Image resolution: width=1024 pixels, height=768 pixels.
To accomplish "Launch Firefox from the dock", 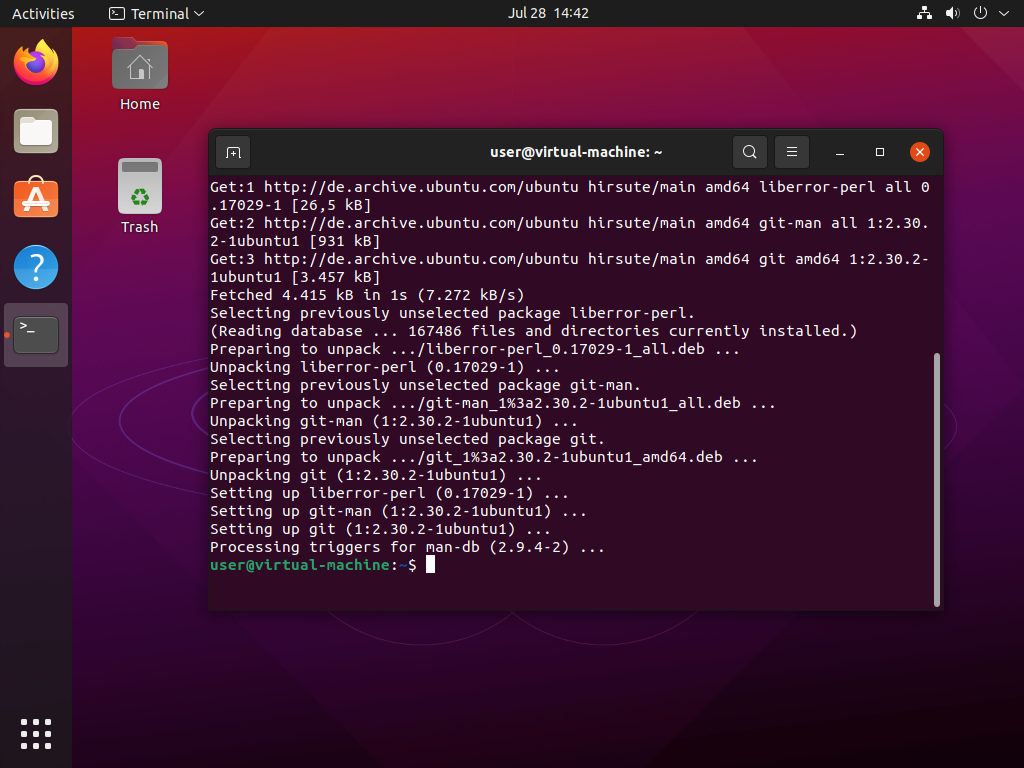I will (x=36, y=64).
